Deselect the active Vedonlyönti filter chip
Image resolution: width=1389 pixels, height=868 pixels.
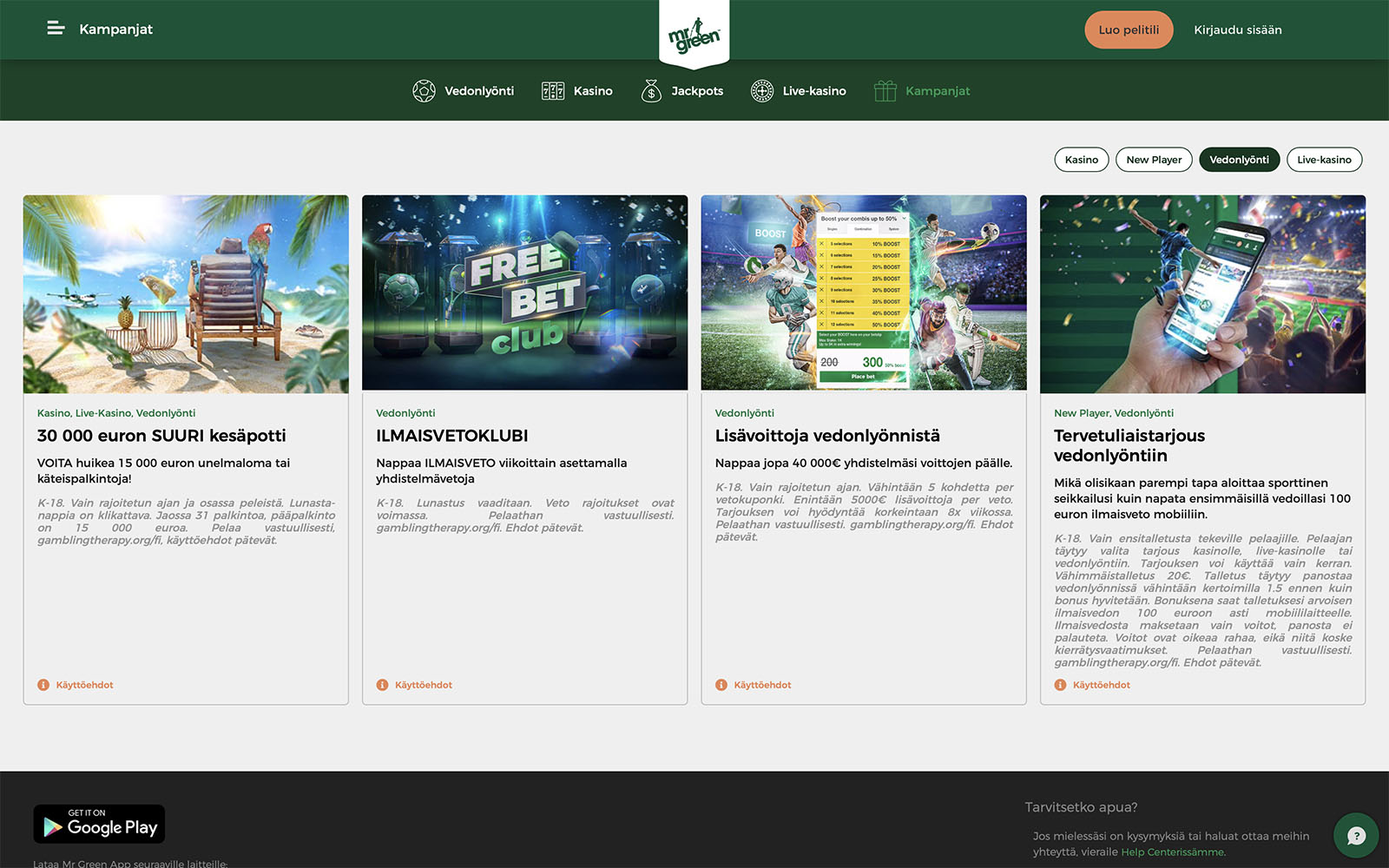point(1239,160)
